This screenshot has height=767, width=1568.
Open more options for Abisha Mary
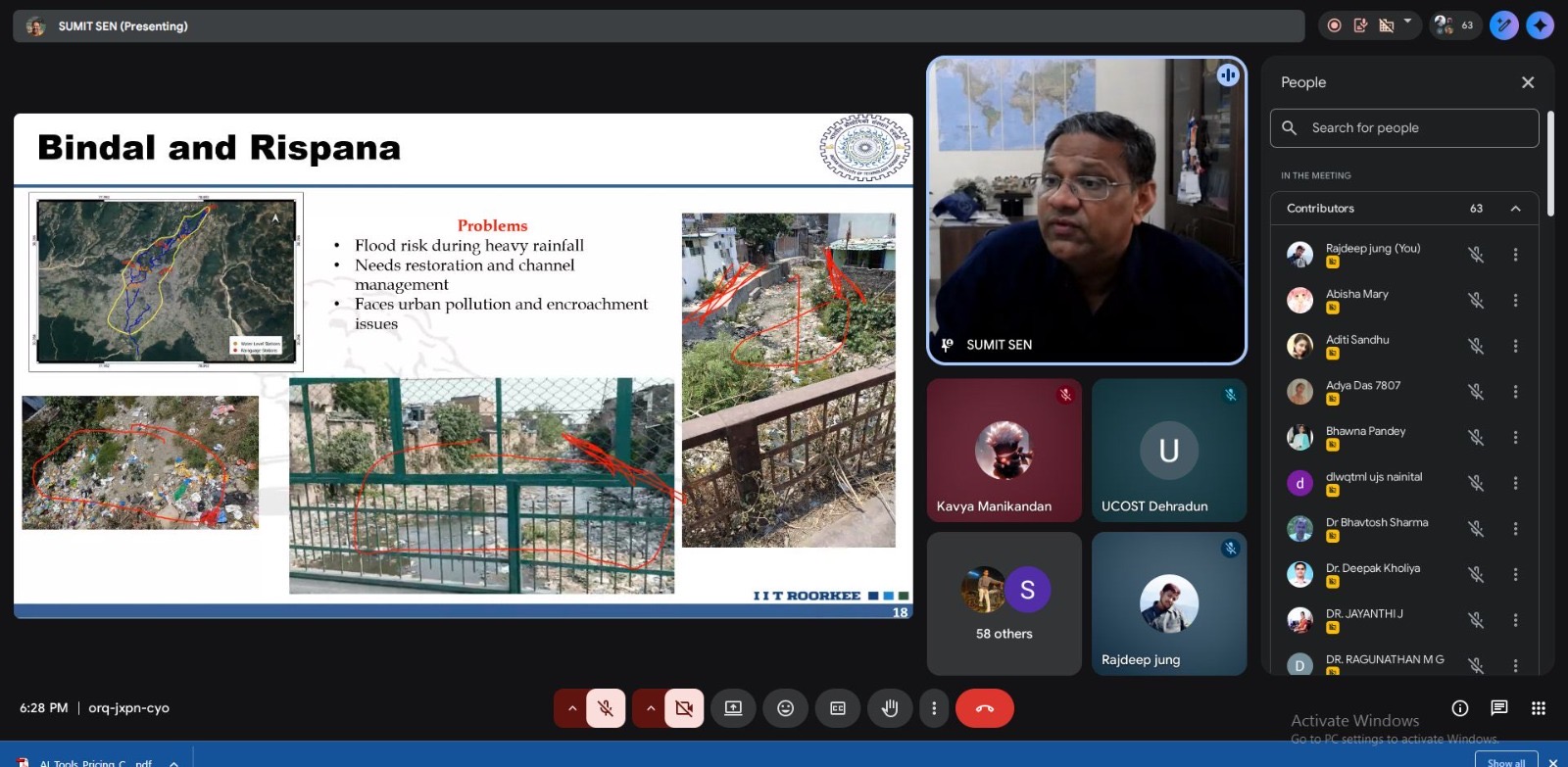1515,301
